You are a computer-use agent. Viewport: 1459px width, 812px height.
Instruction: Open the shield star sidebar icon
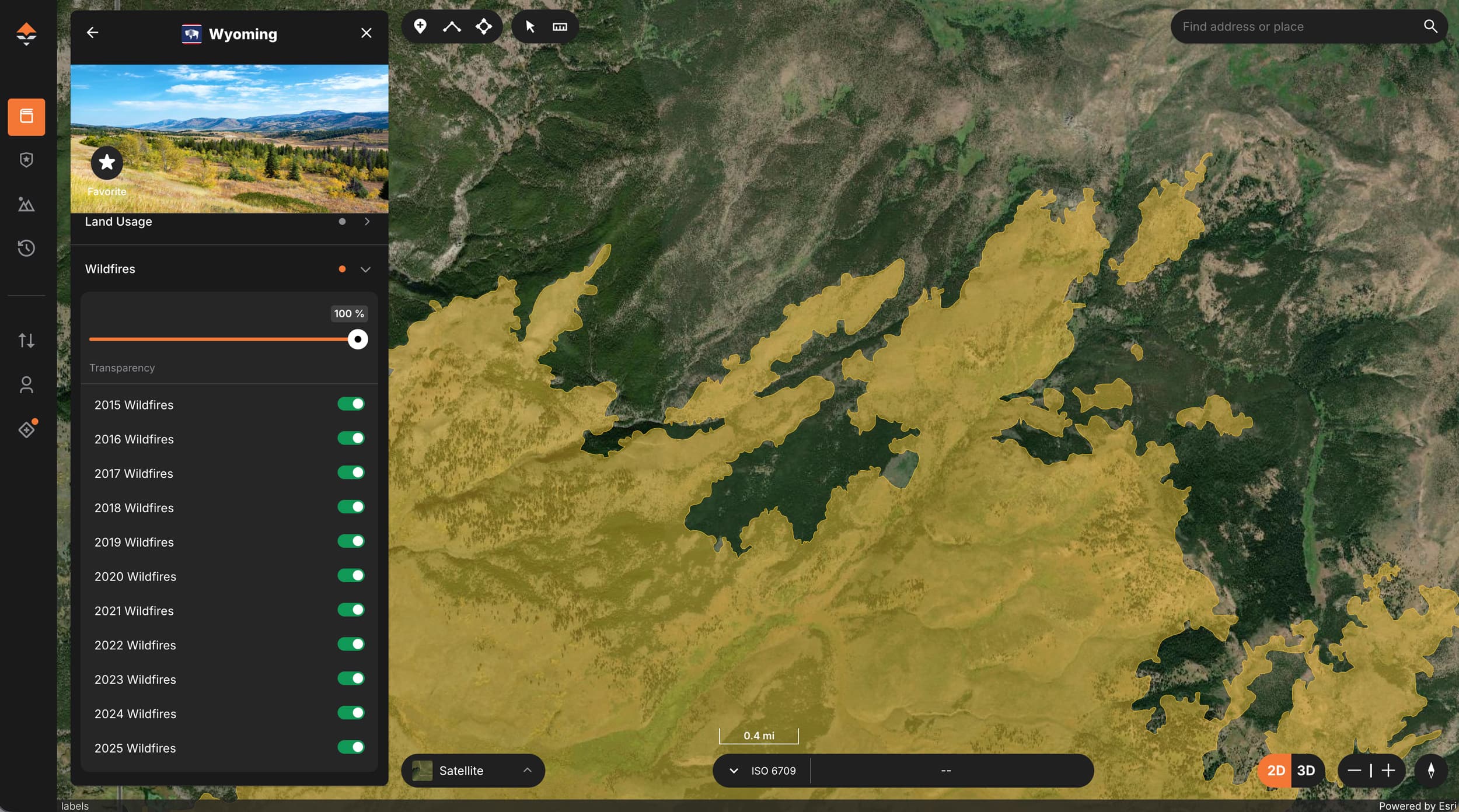point(26,160)
